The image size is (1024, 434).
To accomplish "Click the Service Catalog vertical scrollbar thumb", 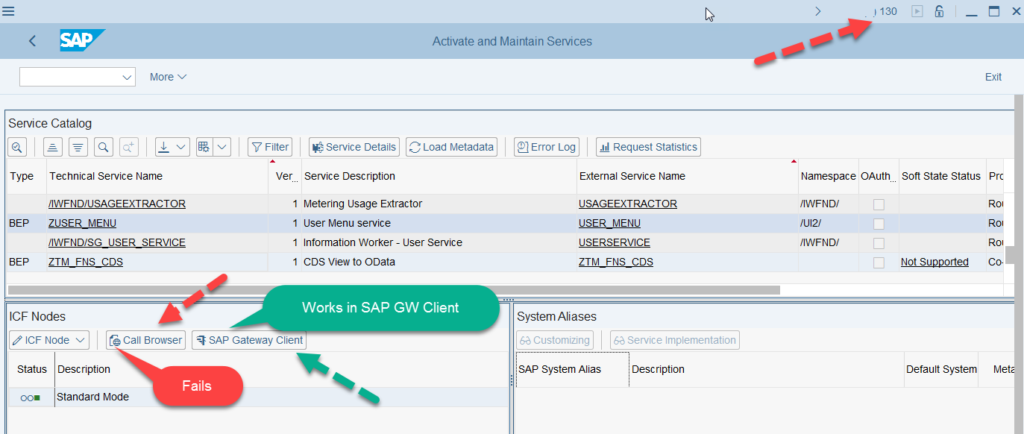I will tap(1010, 254).
